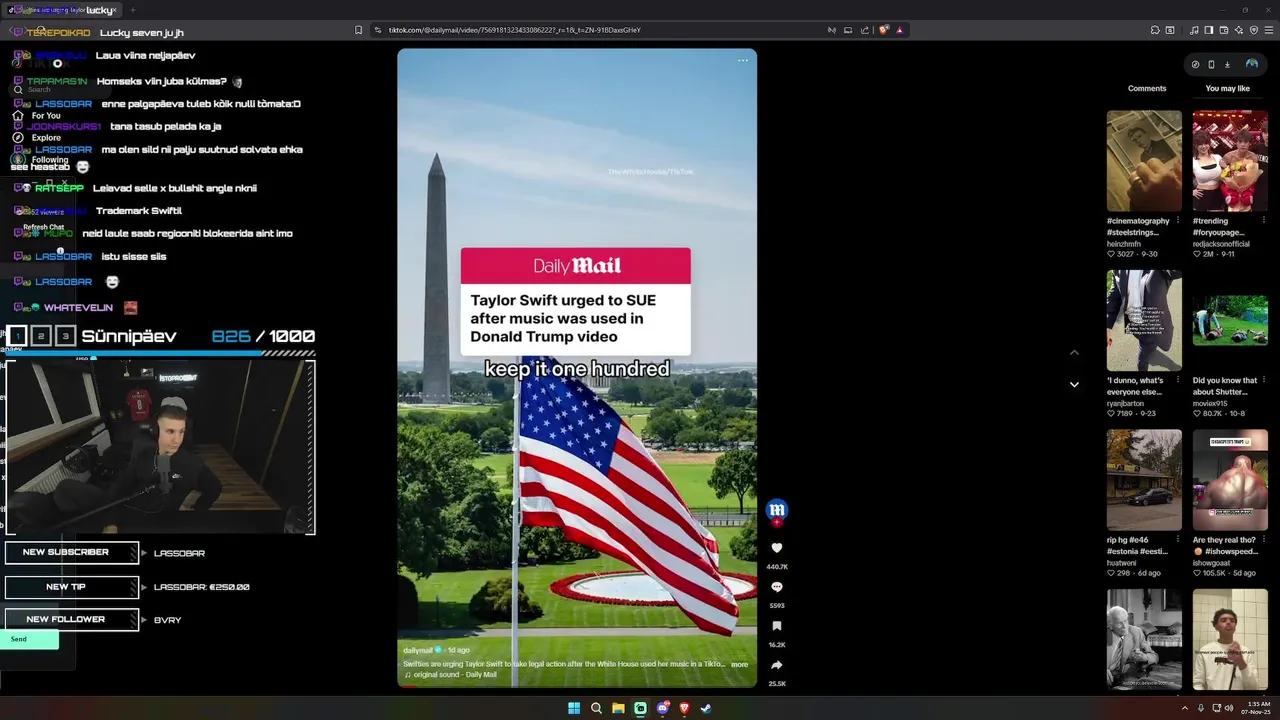Switch to the You may like tab

(1228, 88)
